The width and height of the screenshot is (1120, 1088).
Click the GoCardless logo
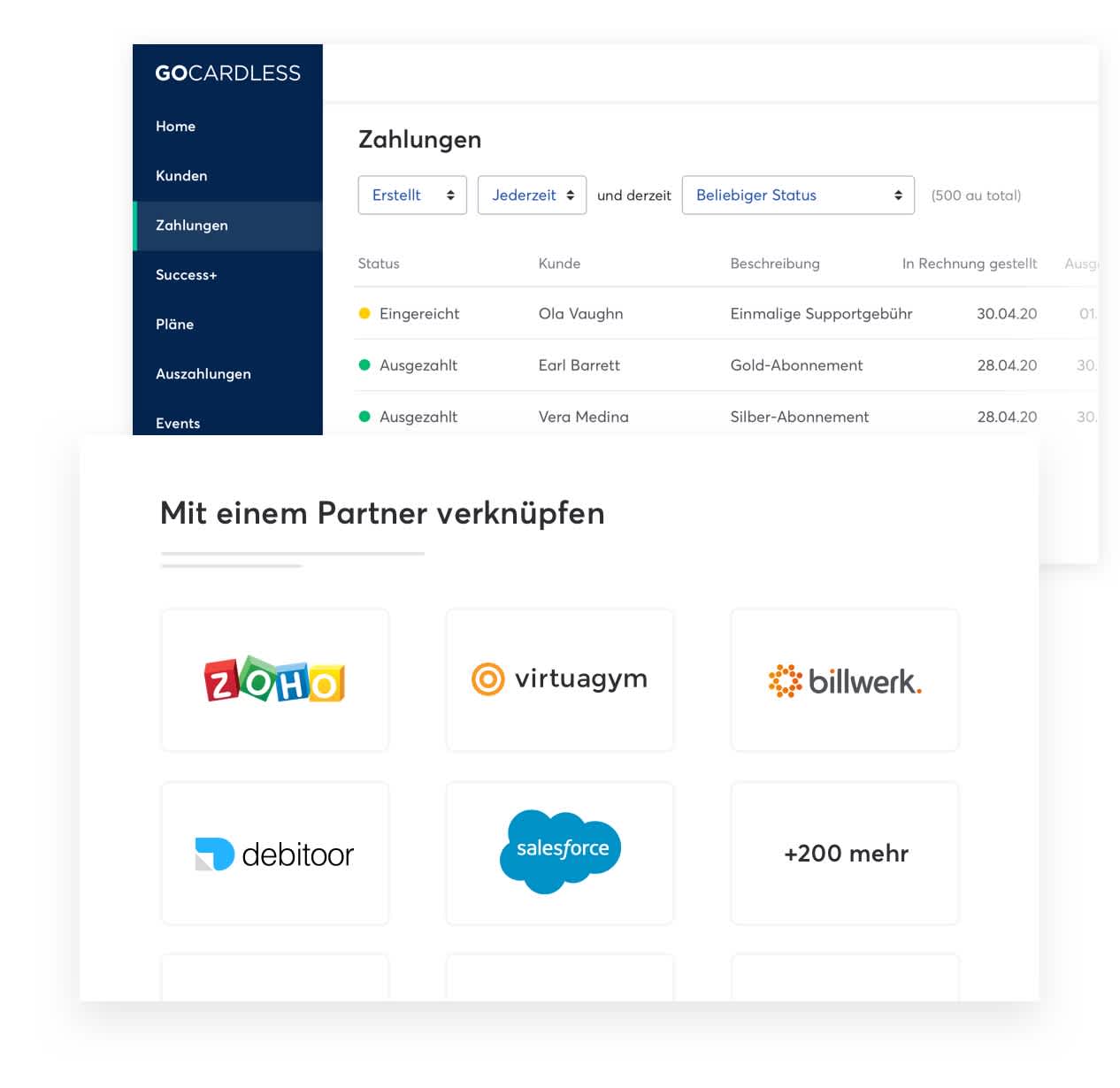coord(227,73)
